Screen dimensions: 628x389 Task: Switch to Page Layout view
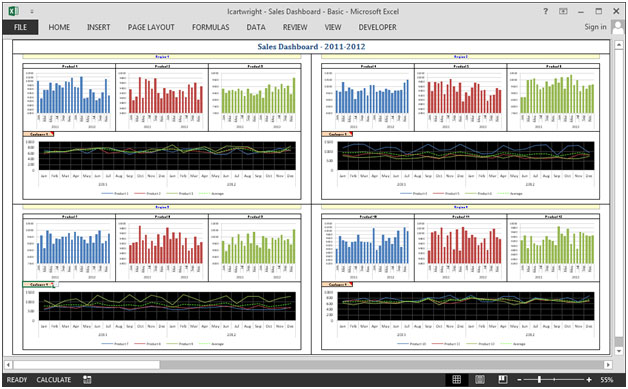[x=480, y=379]
